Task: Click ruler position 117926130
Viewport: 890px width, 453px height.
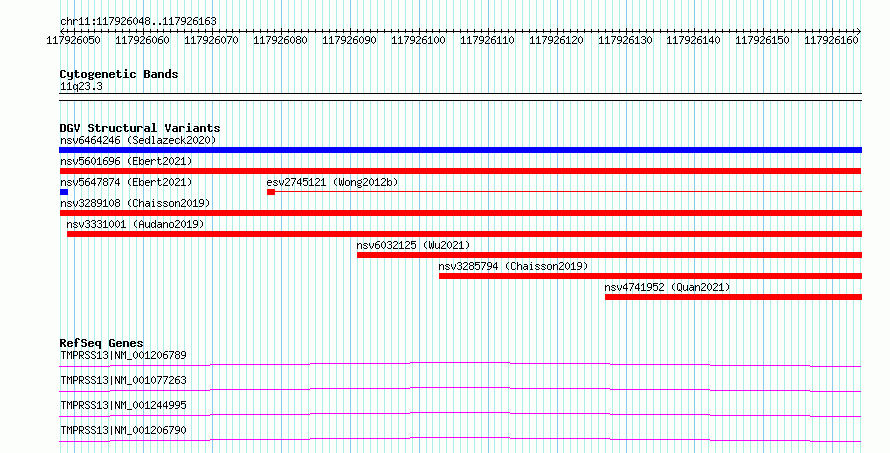Action: pos(625,40)
